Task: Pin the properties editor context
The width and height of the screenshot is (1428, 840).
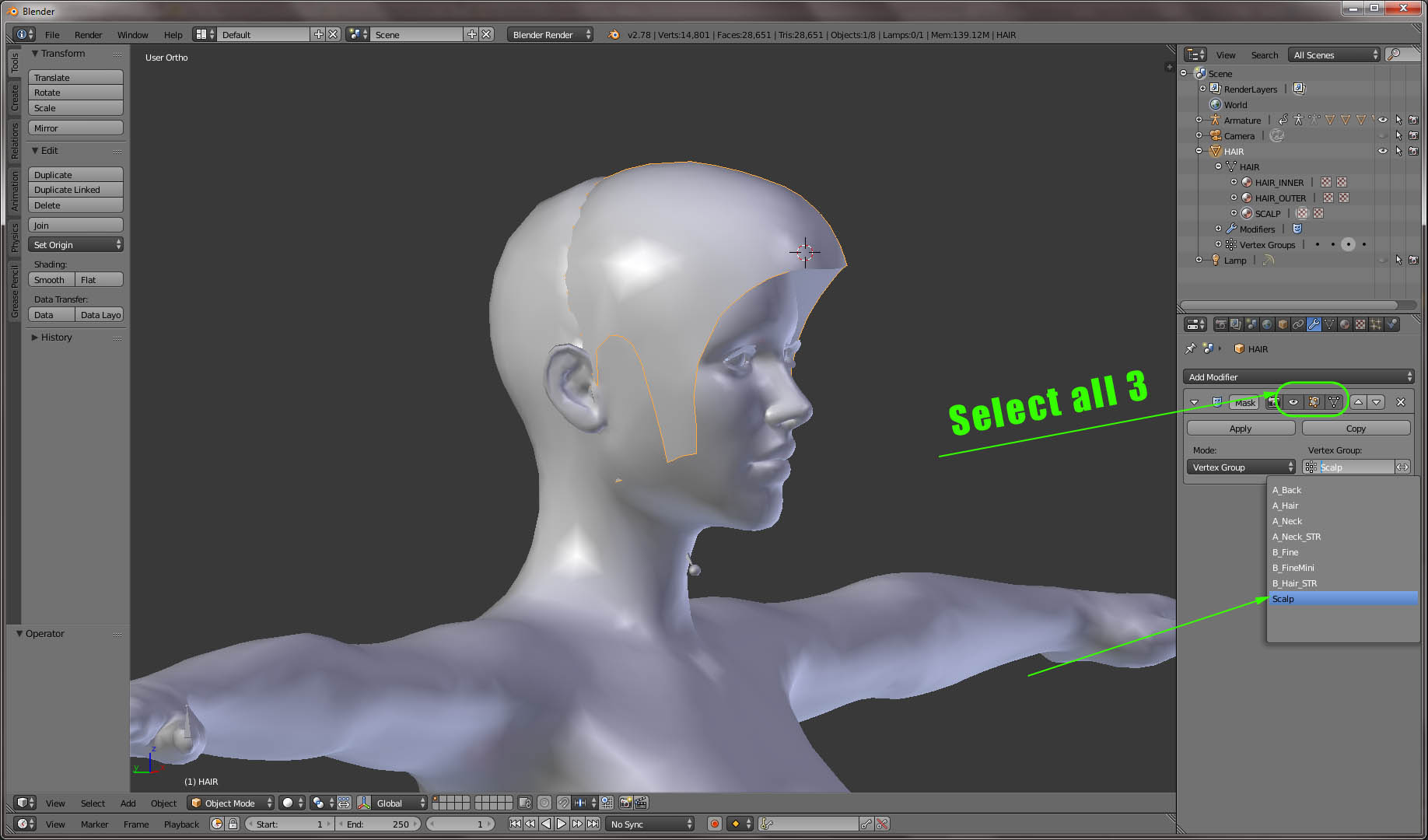Action: click(1190, 348)
